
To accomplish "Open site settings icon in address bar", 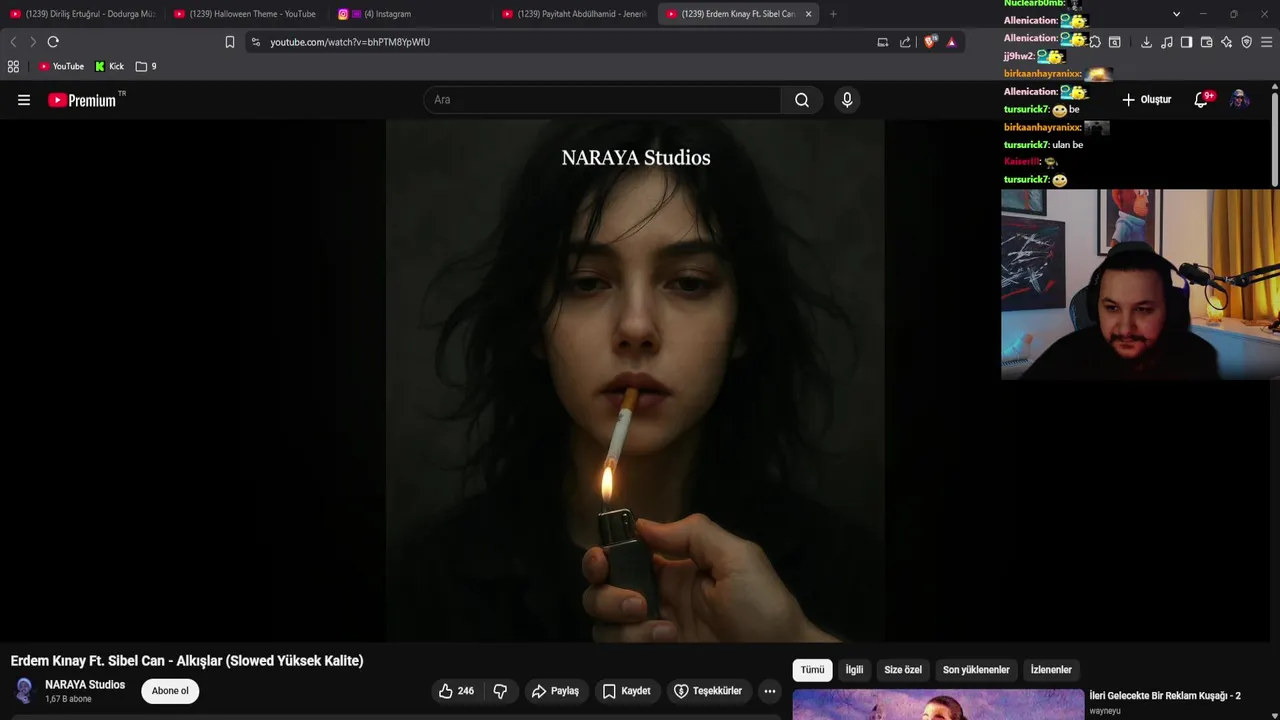I will coord(256,42).
